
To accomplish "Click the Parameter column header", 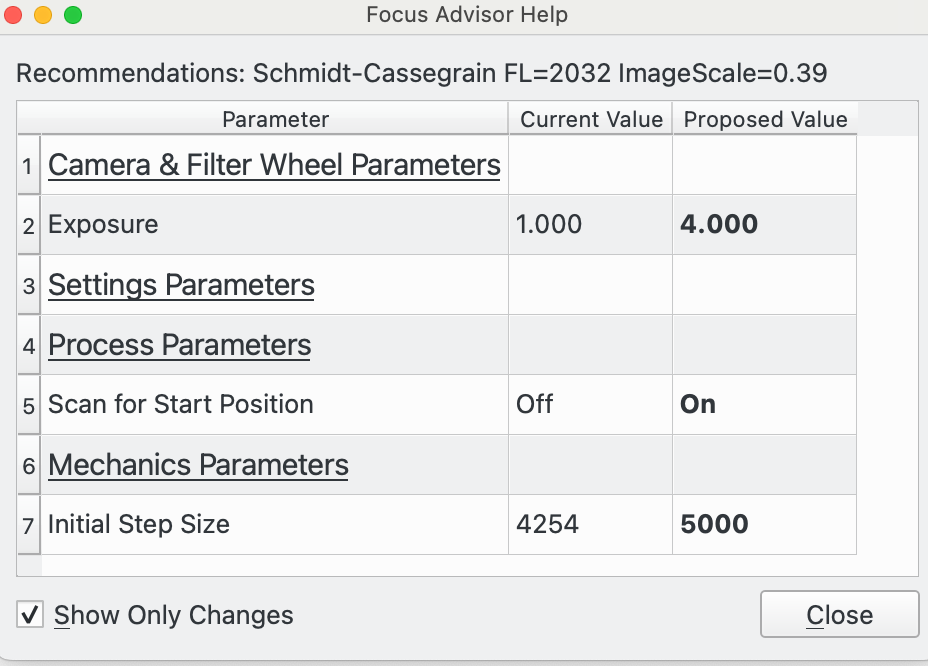I will point(274,119).
